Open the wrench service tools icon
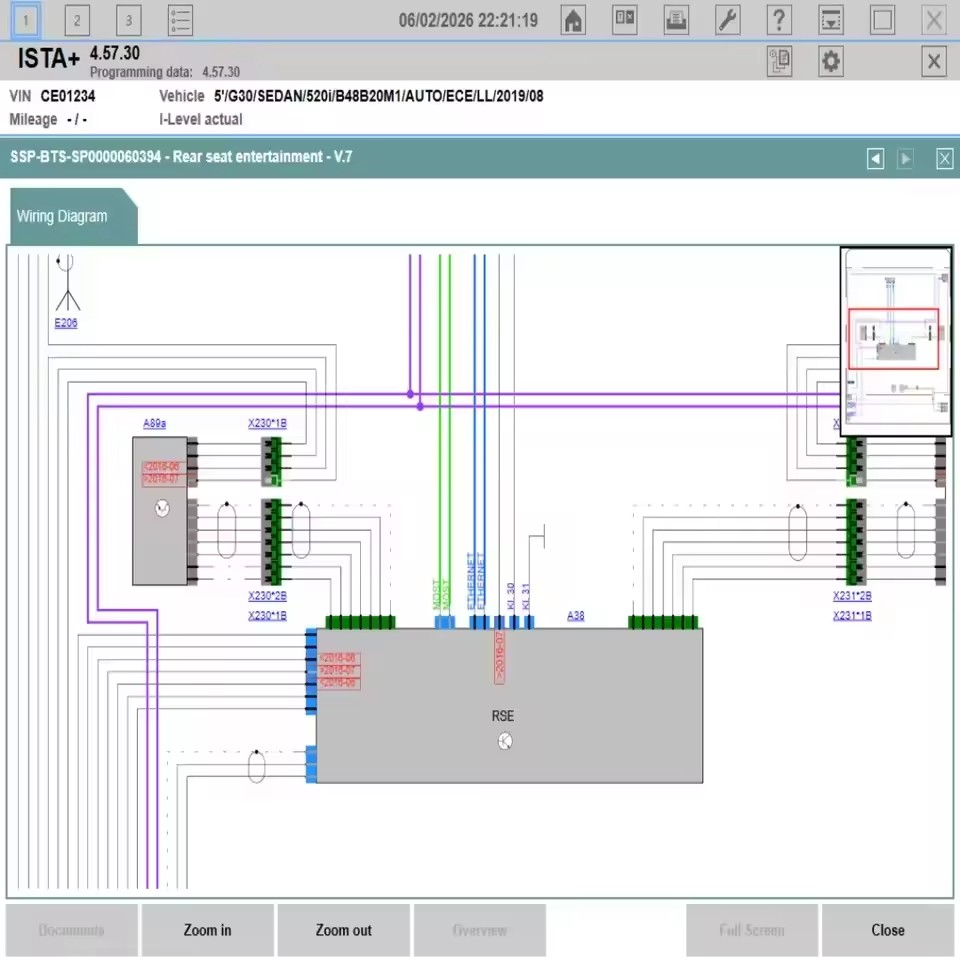The image size is (960, 960). click(x=727, y=21)
